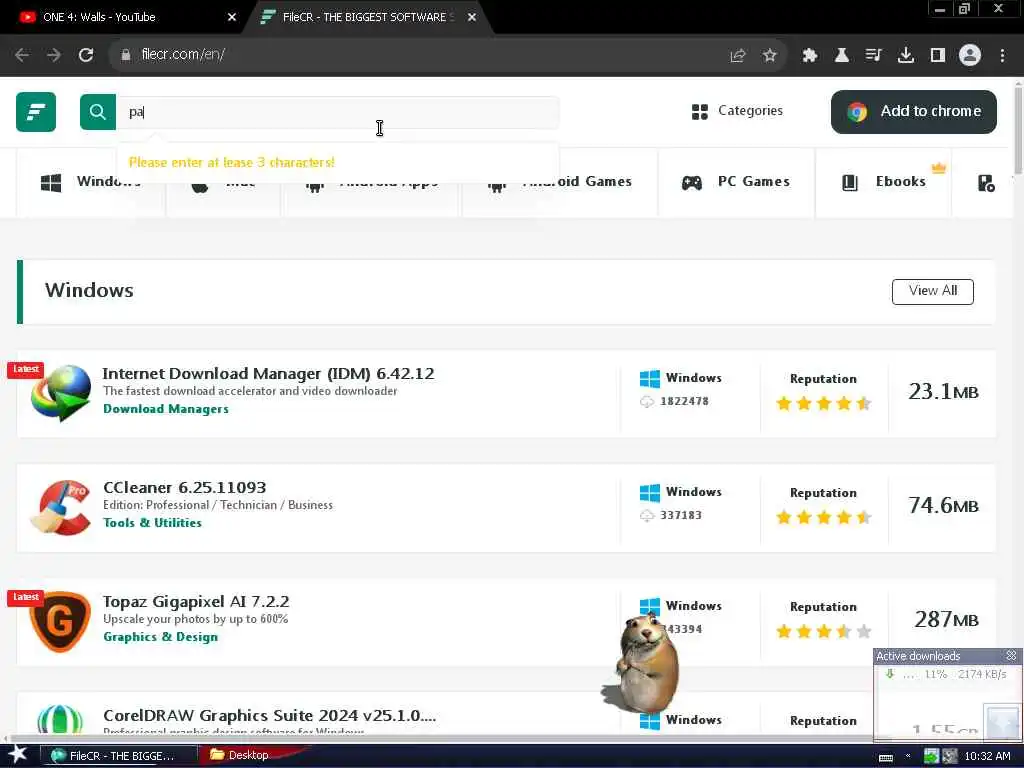Click the Ebooks book icon
Viewport: 1024px width, 768px height.
850,183
